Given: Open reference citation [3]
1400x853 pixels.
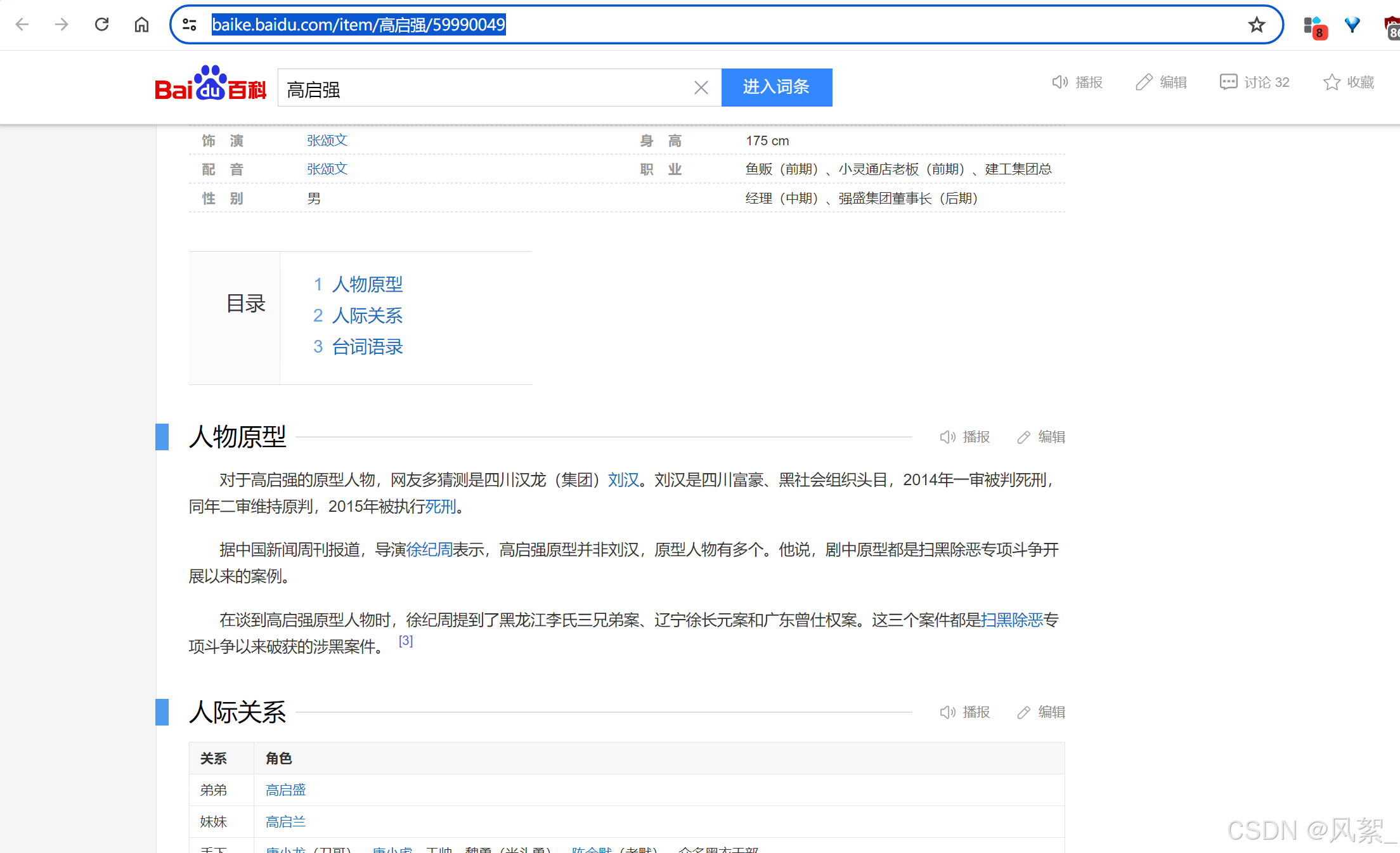Looking at the screenshot, I should point(406,641).
